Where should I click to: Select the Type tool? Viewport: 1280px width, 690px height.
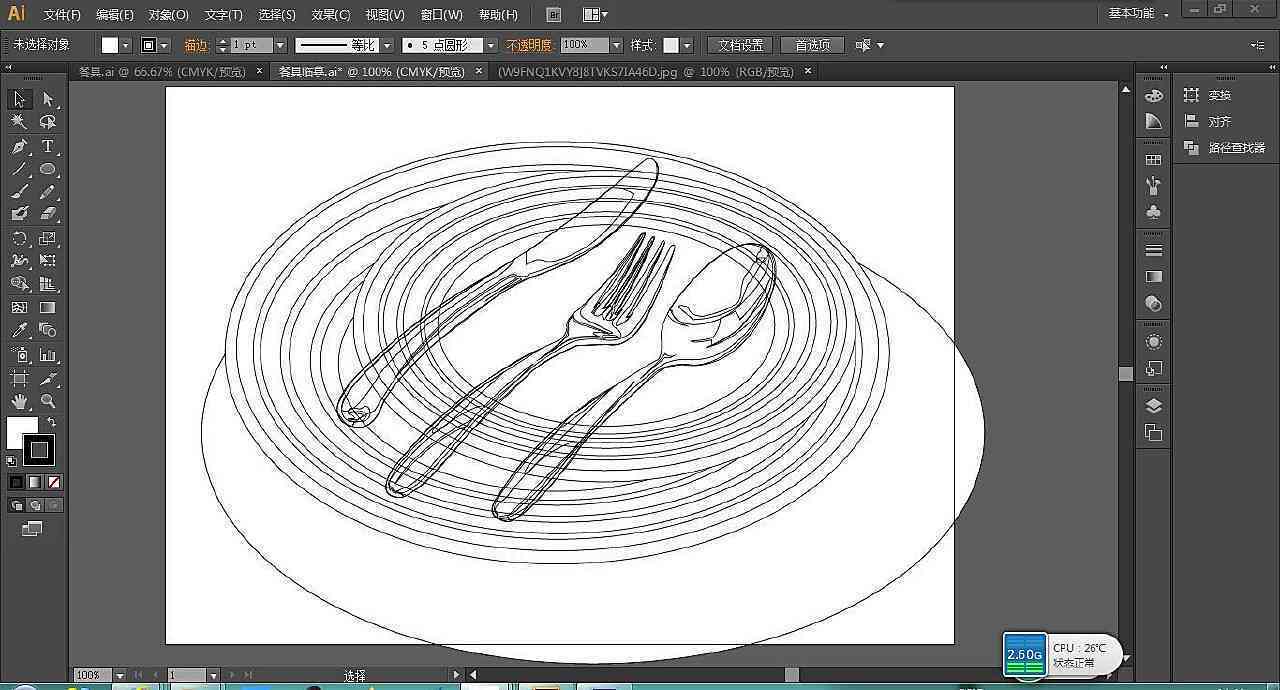(x=47, y=147)
